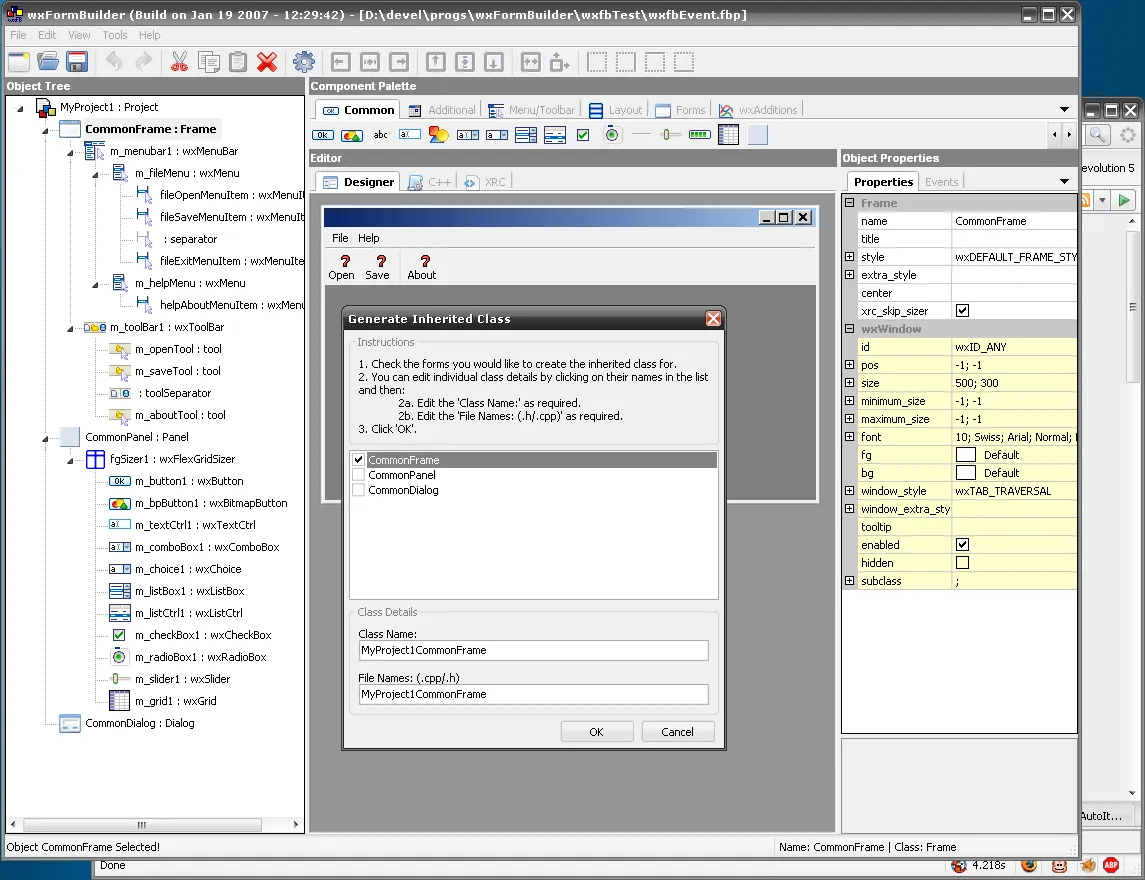
Task: Click the fg Default color swatch
Action: click(x=968, y=454)
